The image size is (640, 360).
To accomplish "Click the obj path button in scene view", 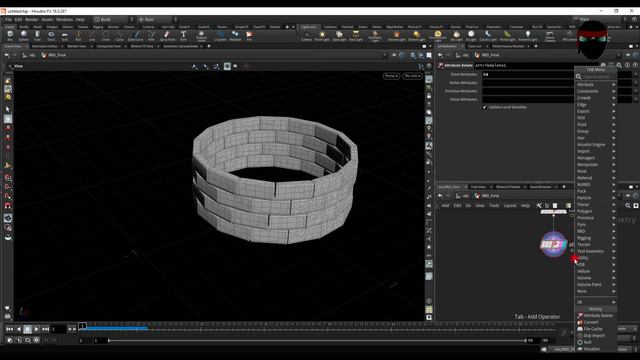I will click(29, 55).
